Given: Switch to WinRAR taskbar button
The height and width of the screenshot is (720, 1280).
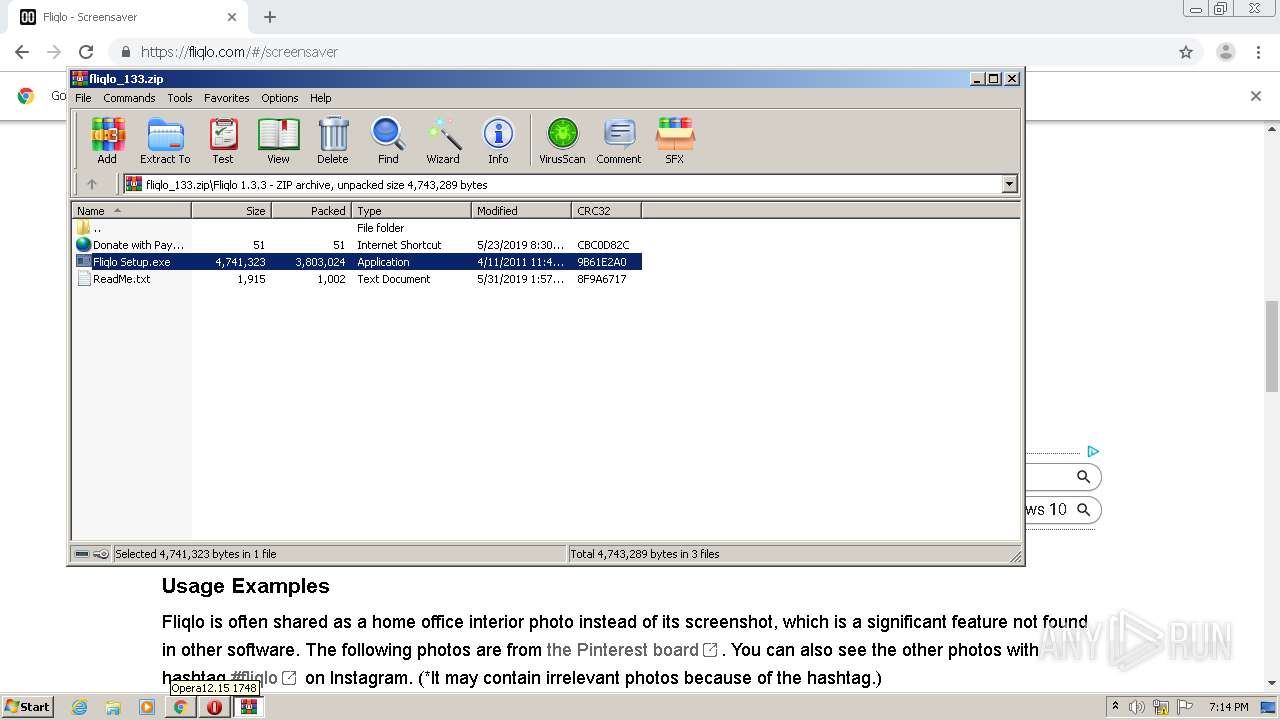Looking at the screenshot, I should point(248,707).
